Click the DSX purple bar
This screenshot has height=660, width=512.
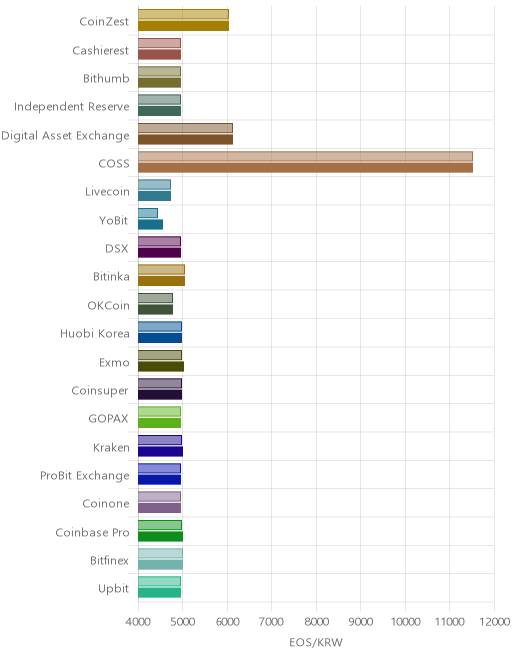(x=160, y=253)
